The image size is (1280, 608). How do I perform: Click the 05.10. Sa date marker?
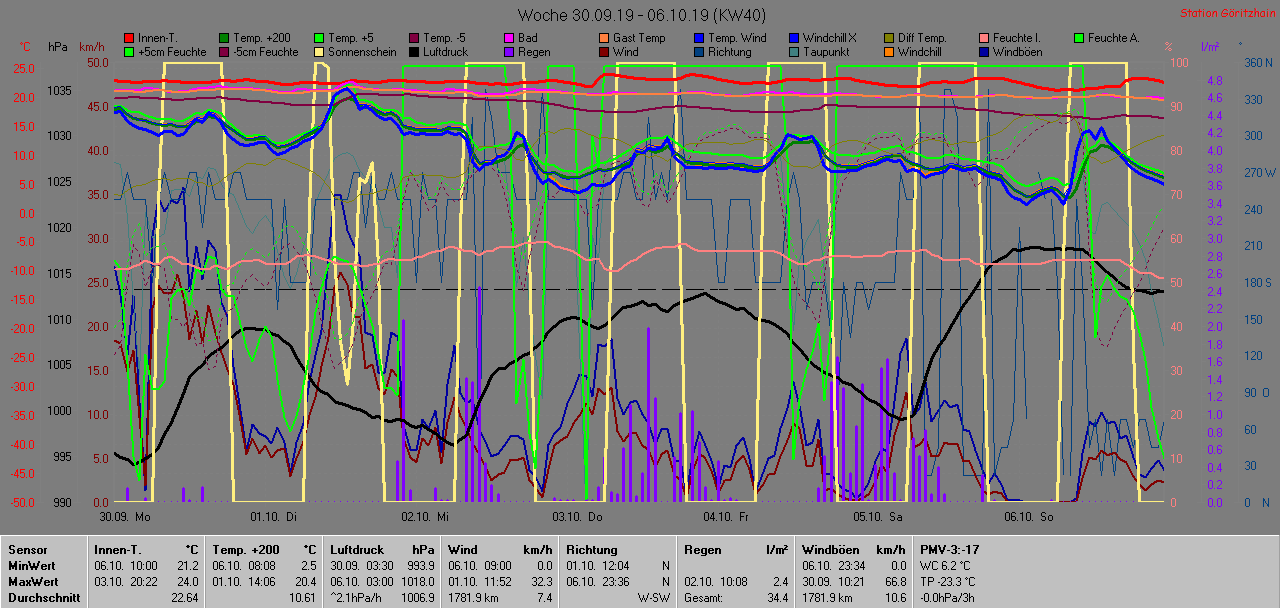coord(877,517)
